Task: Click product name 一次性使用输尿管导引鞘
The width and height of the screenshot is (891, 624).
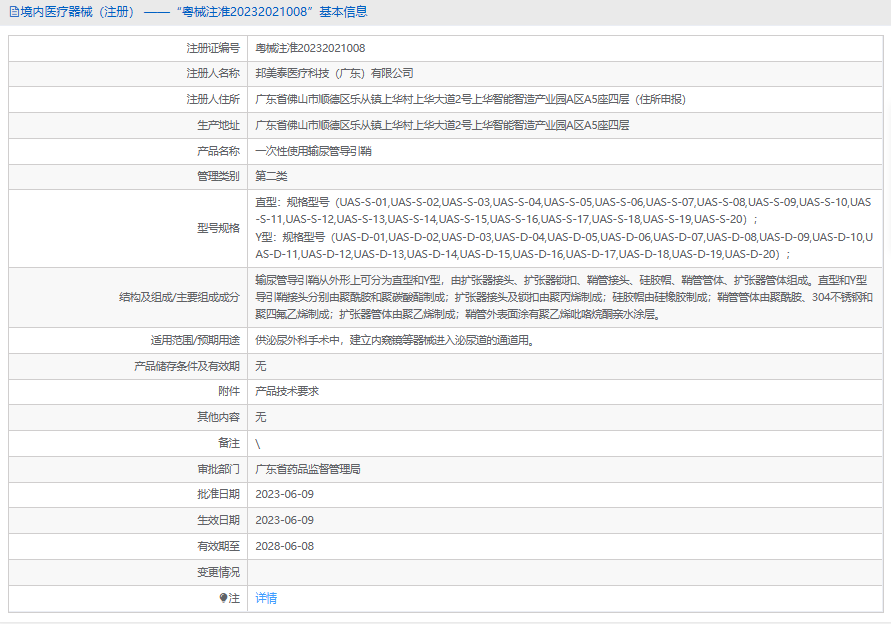Action: coord(313,151)
